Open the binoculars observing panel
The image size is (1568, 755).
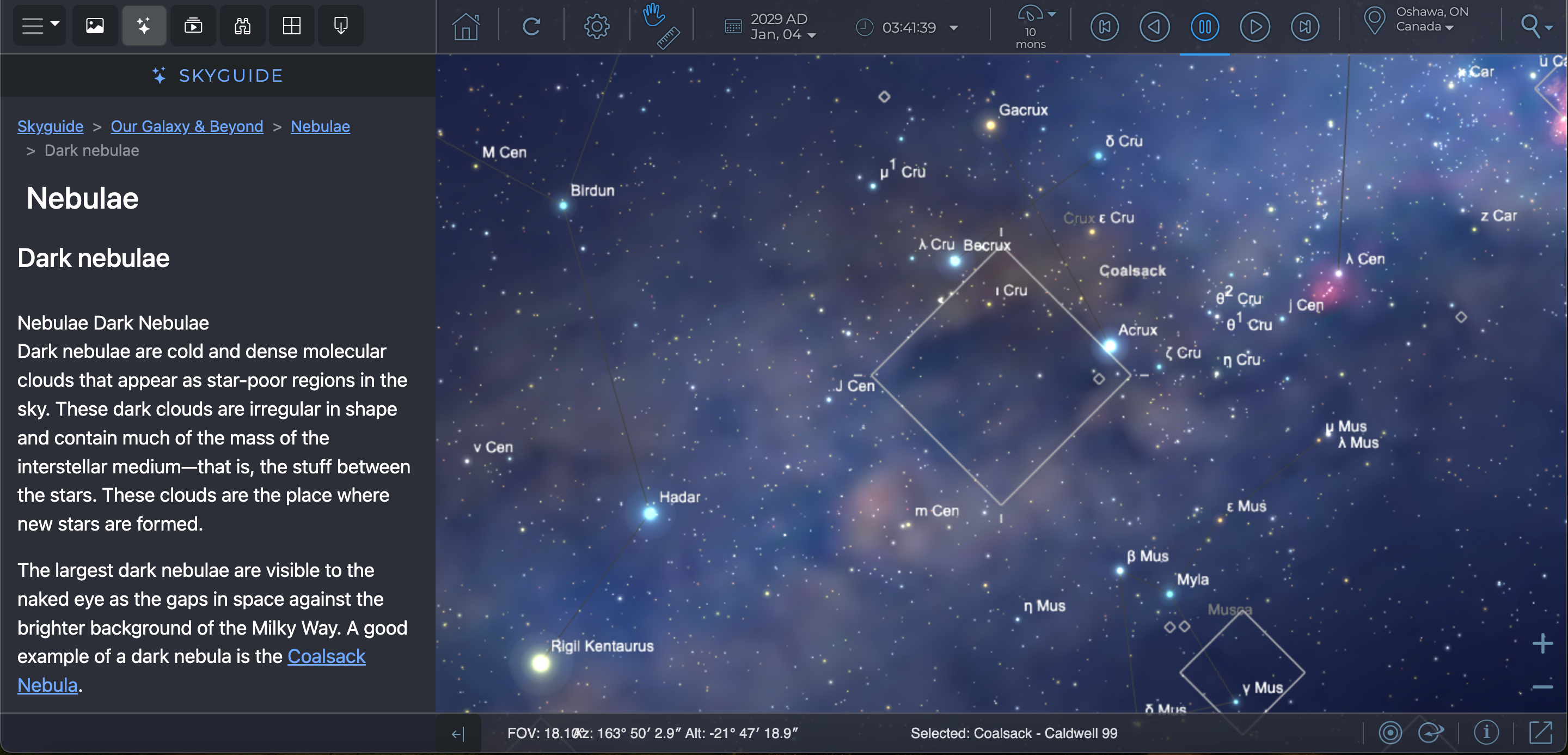tap(242, 26)
